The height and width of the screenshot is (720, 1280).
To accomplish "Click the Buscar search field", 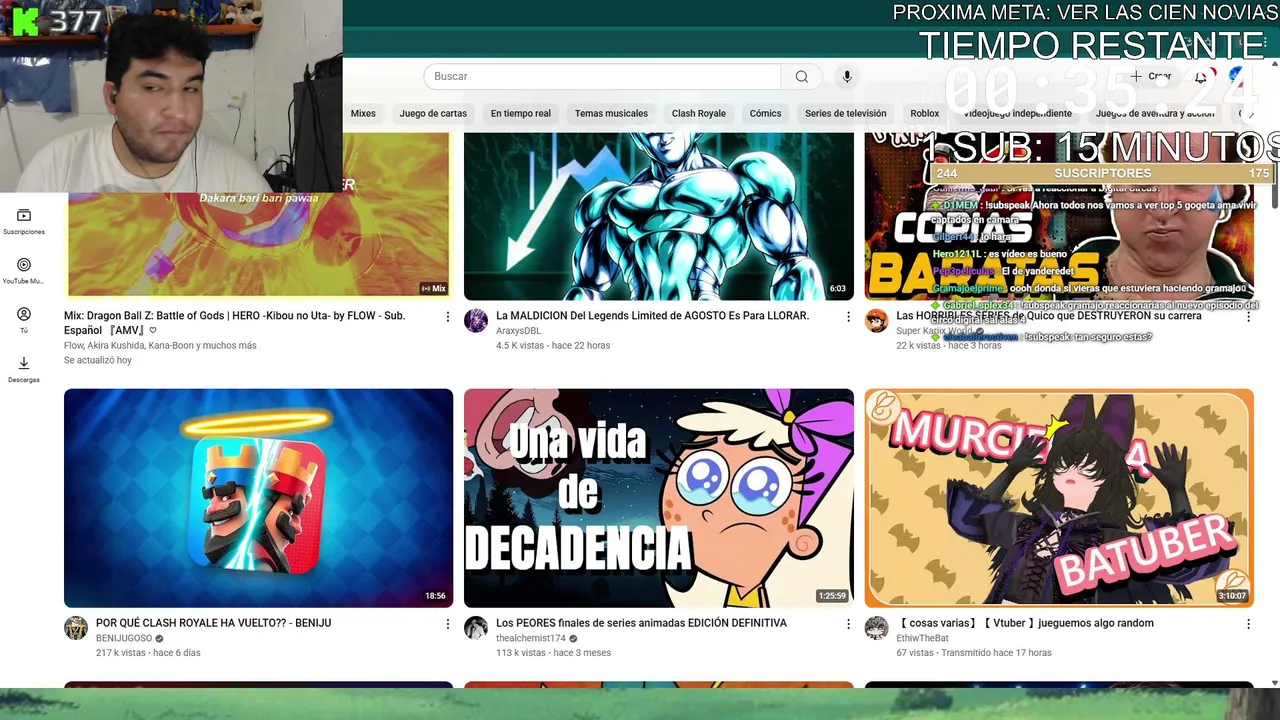I will 602,77.
